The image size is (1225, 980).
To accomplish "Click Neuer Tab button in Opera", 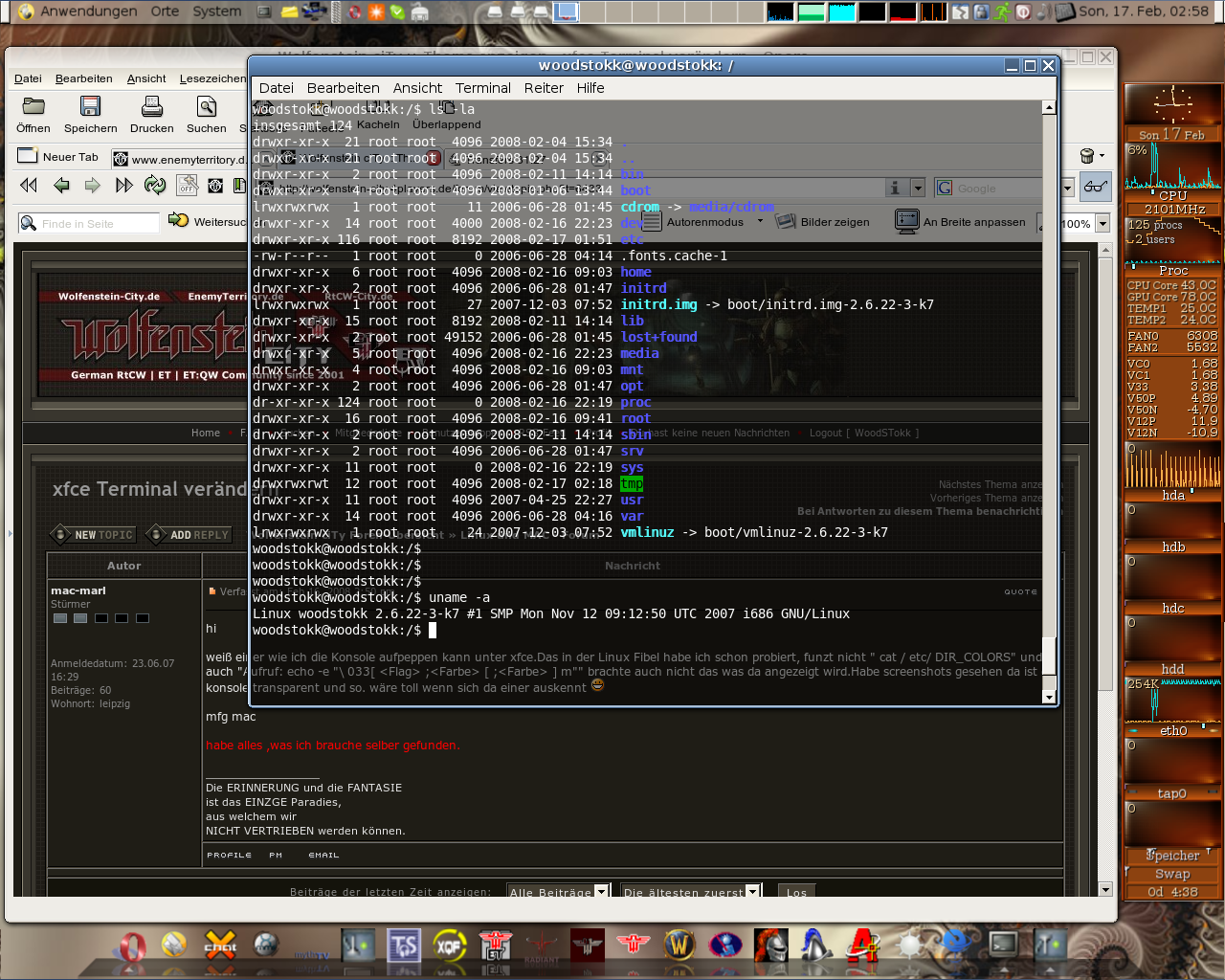I will 59,157.
